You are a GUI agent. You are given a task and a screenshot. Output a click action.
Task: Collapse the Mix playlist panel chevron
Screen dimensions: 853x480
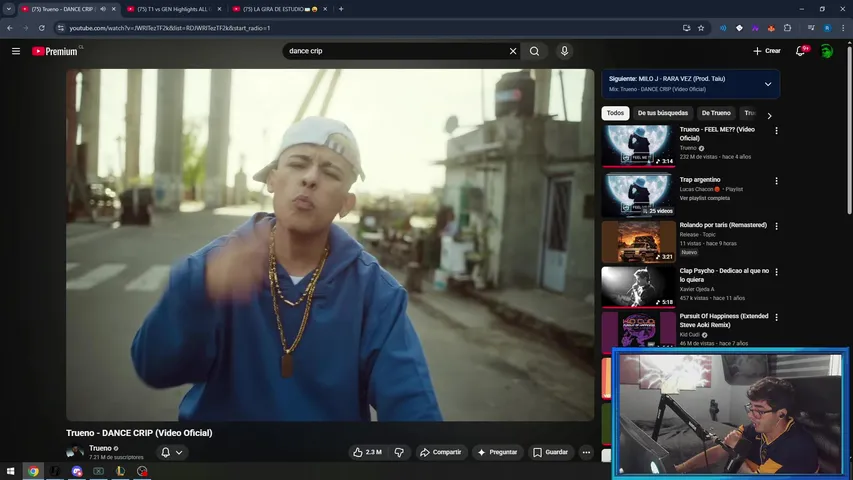point(768,84)
